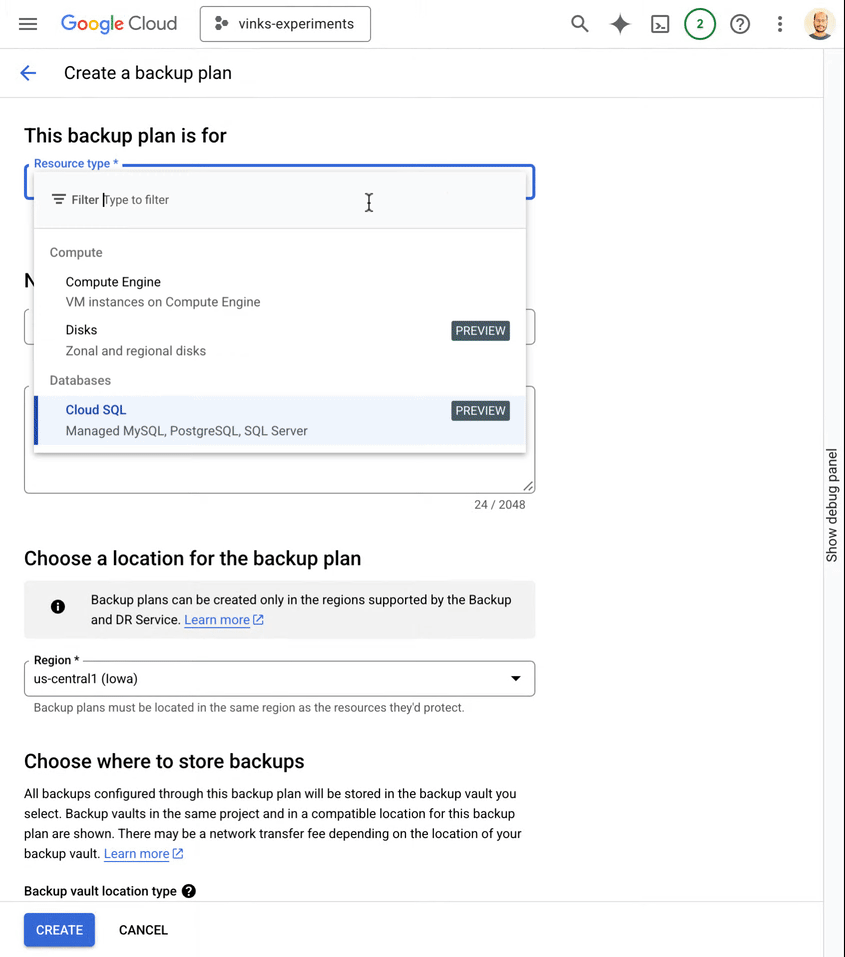
Task: Open the main navigation hamburger menu
Action: tap(27, 24)
